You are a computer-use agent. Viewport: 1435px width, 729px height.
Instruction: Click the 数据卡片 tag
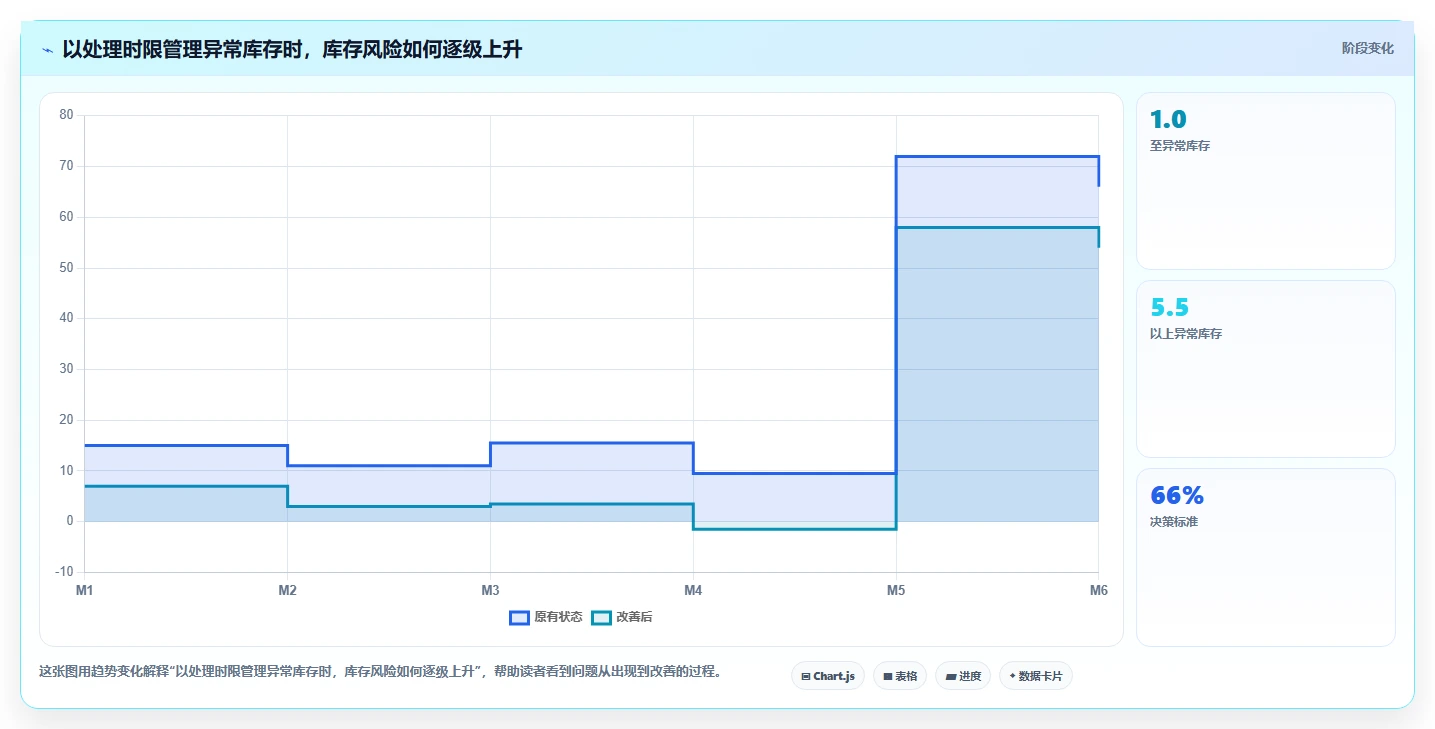[1036, 676]
